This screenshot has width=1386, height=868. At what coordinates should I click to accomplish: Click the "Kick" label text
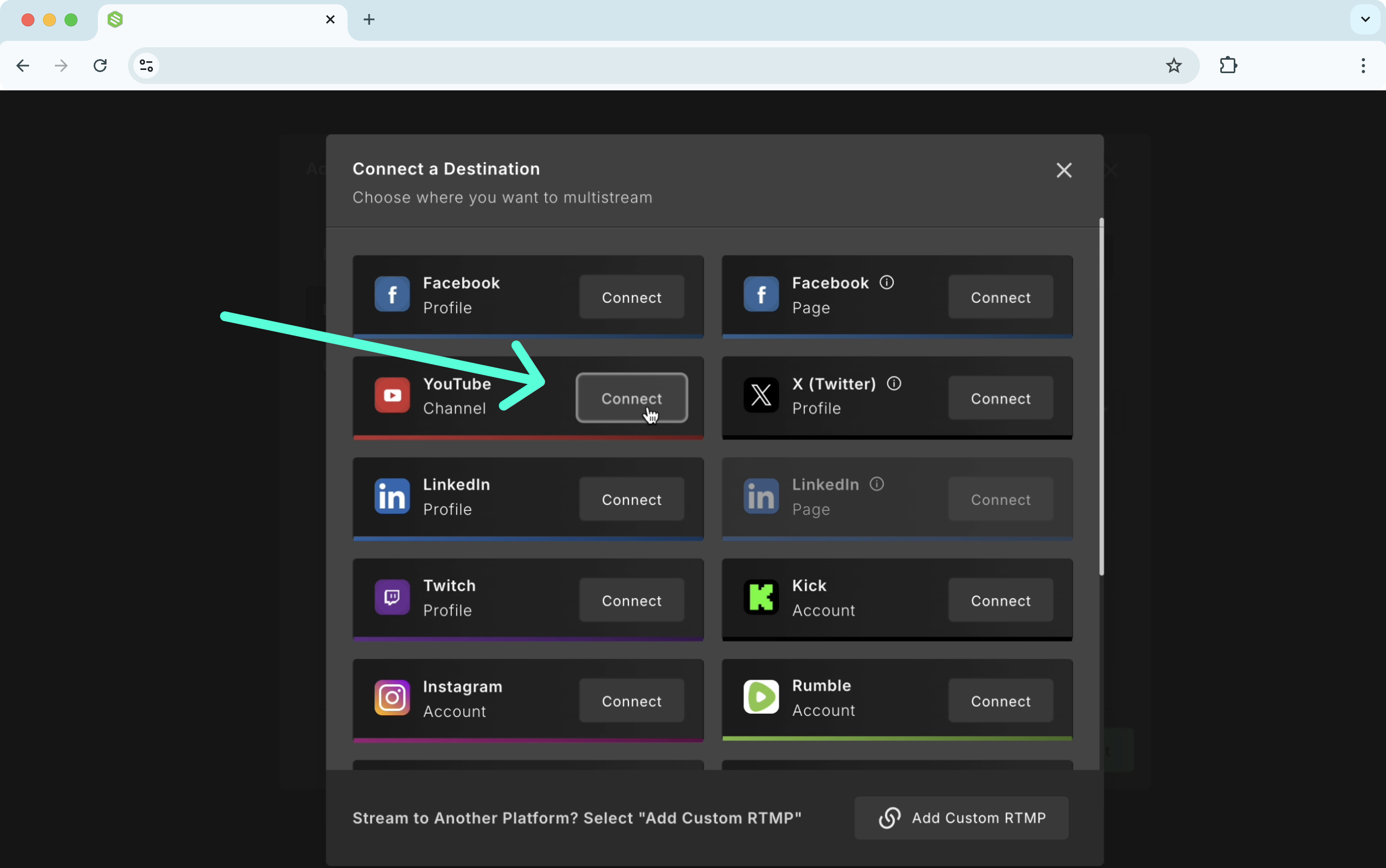[x=810, y=586]
